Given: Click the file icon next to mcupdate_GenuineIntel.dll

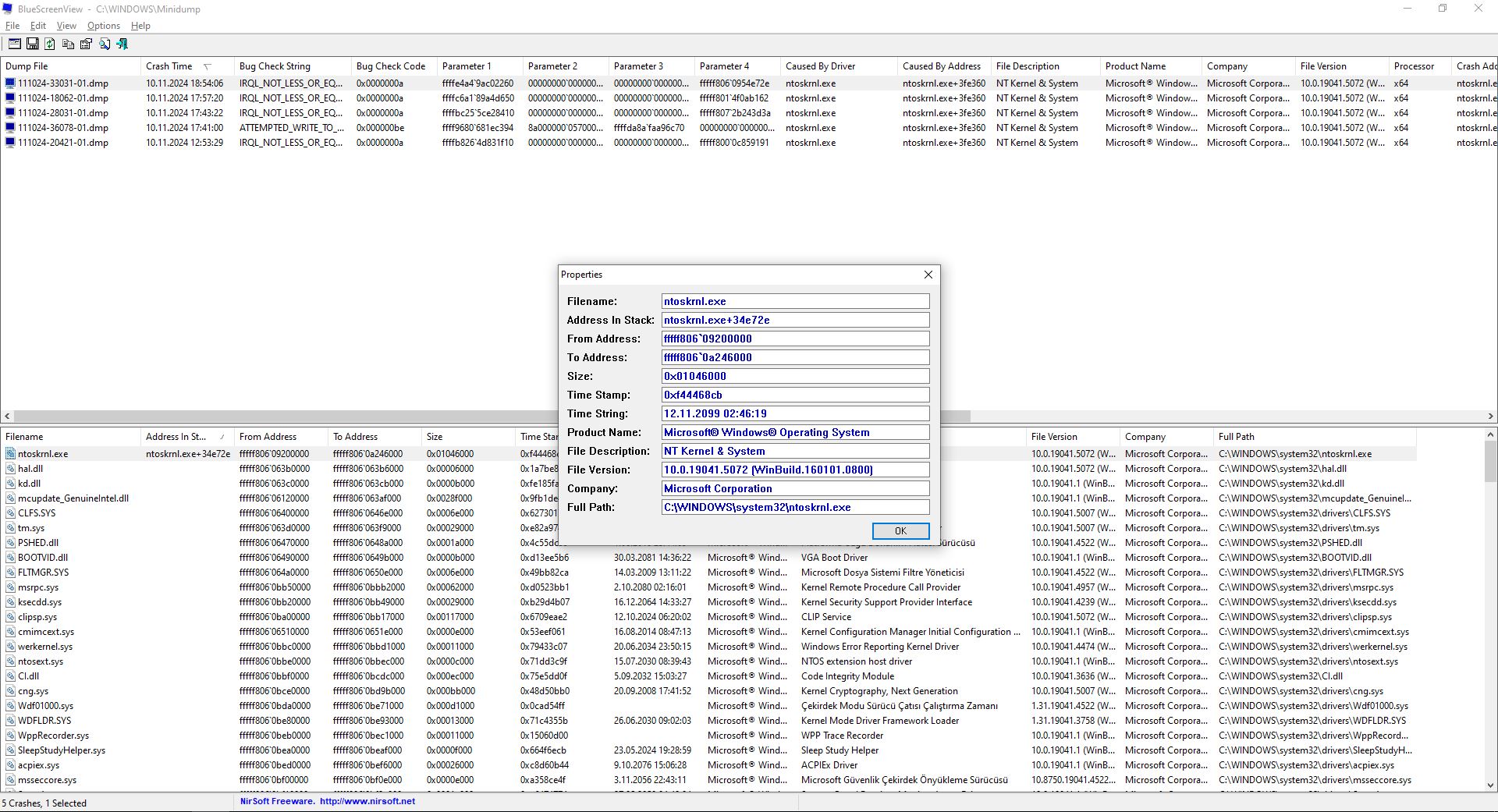Looking at the screenshot, I should [10, 498].
